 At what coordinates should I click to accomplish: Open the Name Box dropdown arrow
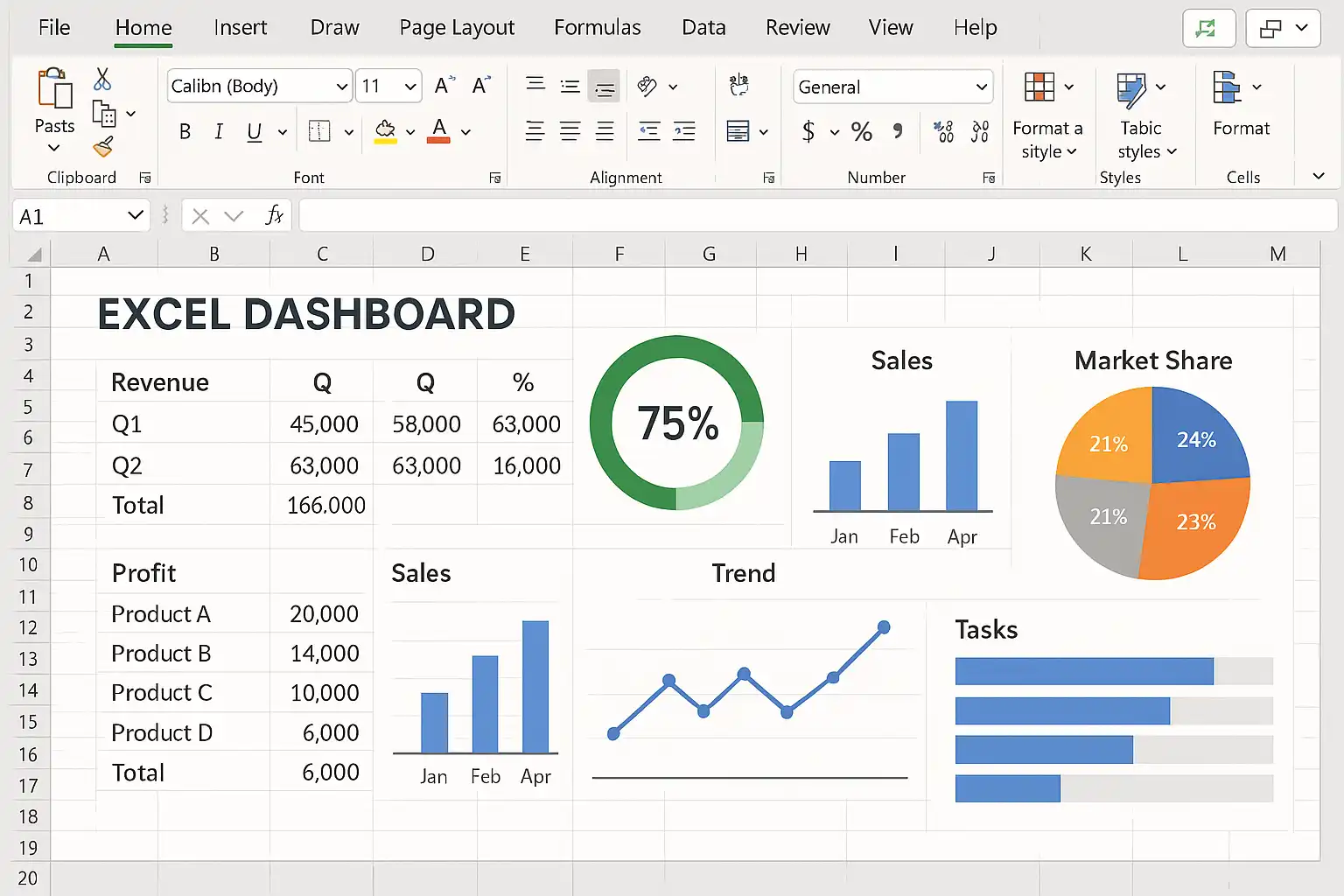click(135, 215)
